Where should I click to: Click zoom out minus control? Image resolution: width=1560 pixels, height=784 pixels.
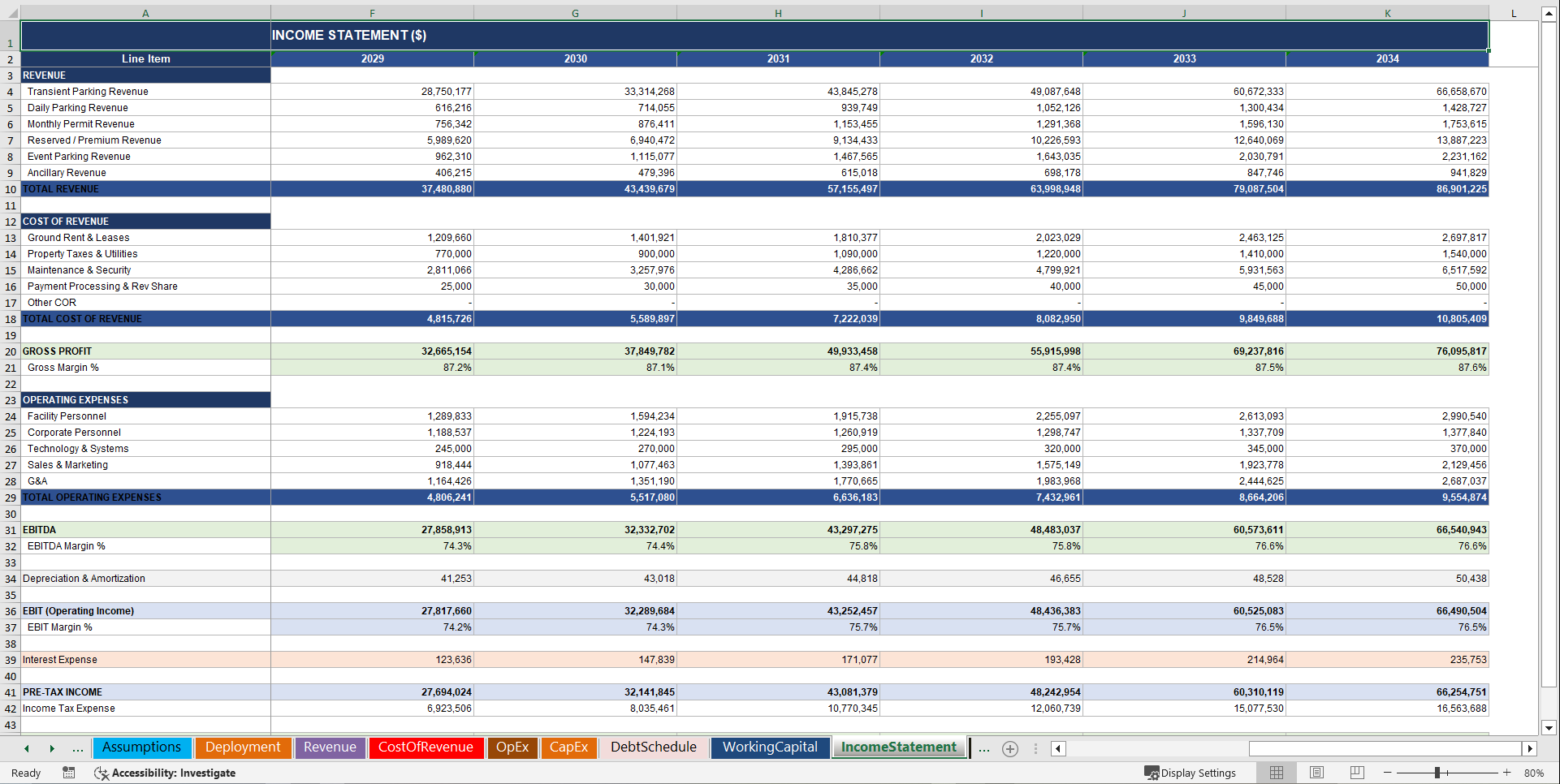click(1387, 773)
